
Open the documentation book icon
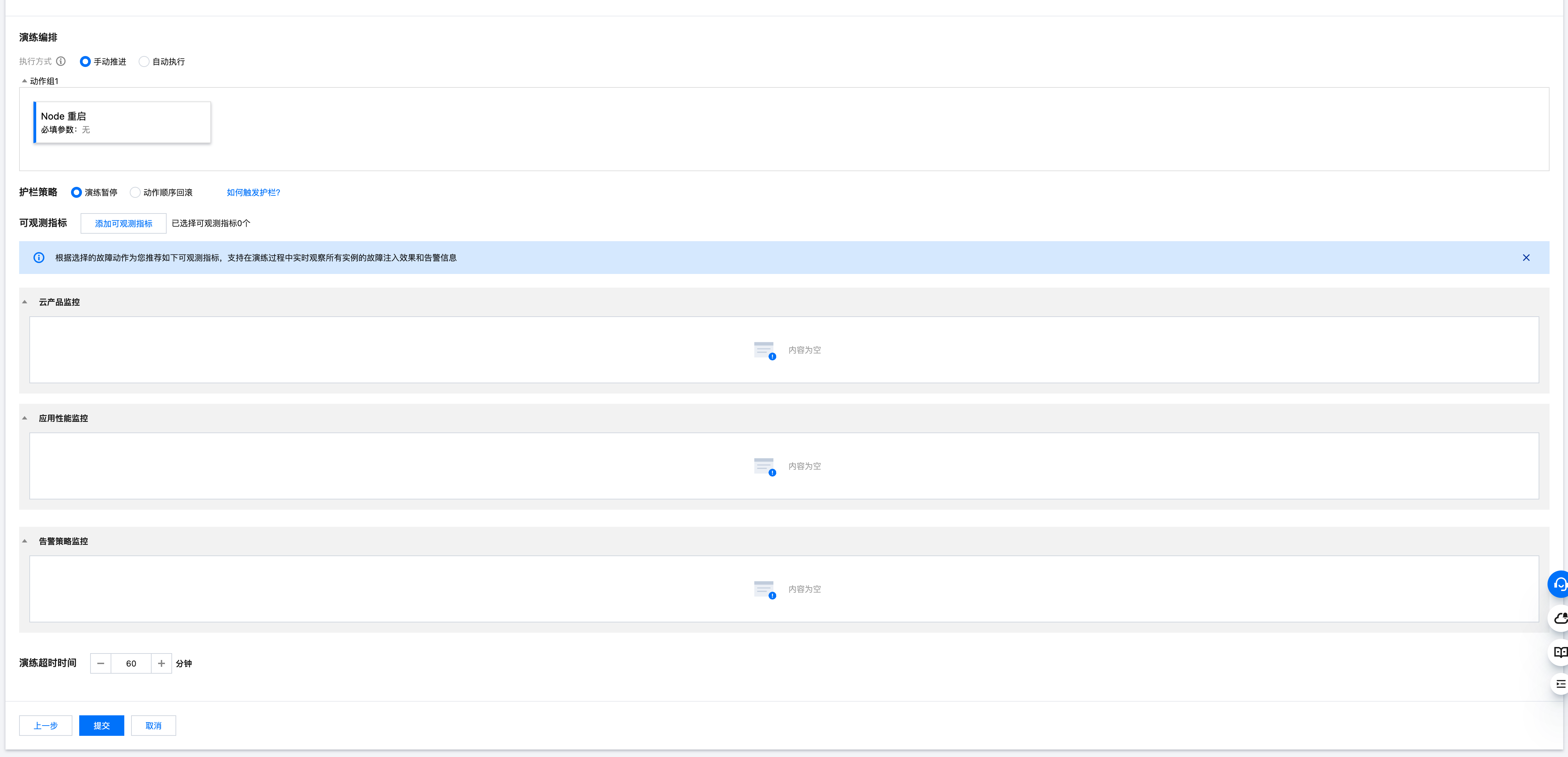coord(1560,652)
